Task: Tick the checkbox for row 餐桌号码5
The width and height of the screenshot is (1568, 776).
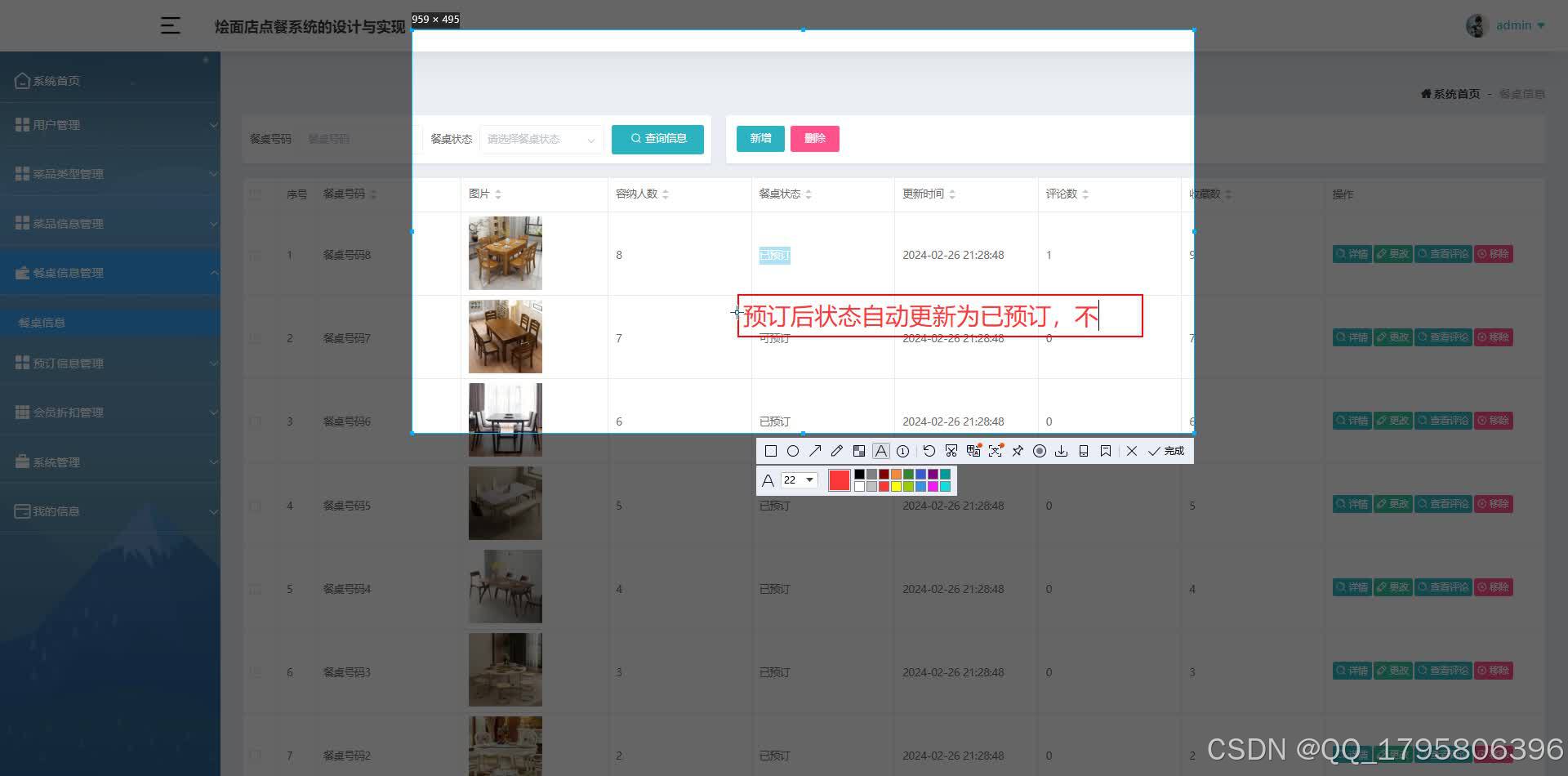Action: point(256,506)
